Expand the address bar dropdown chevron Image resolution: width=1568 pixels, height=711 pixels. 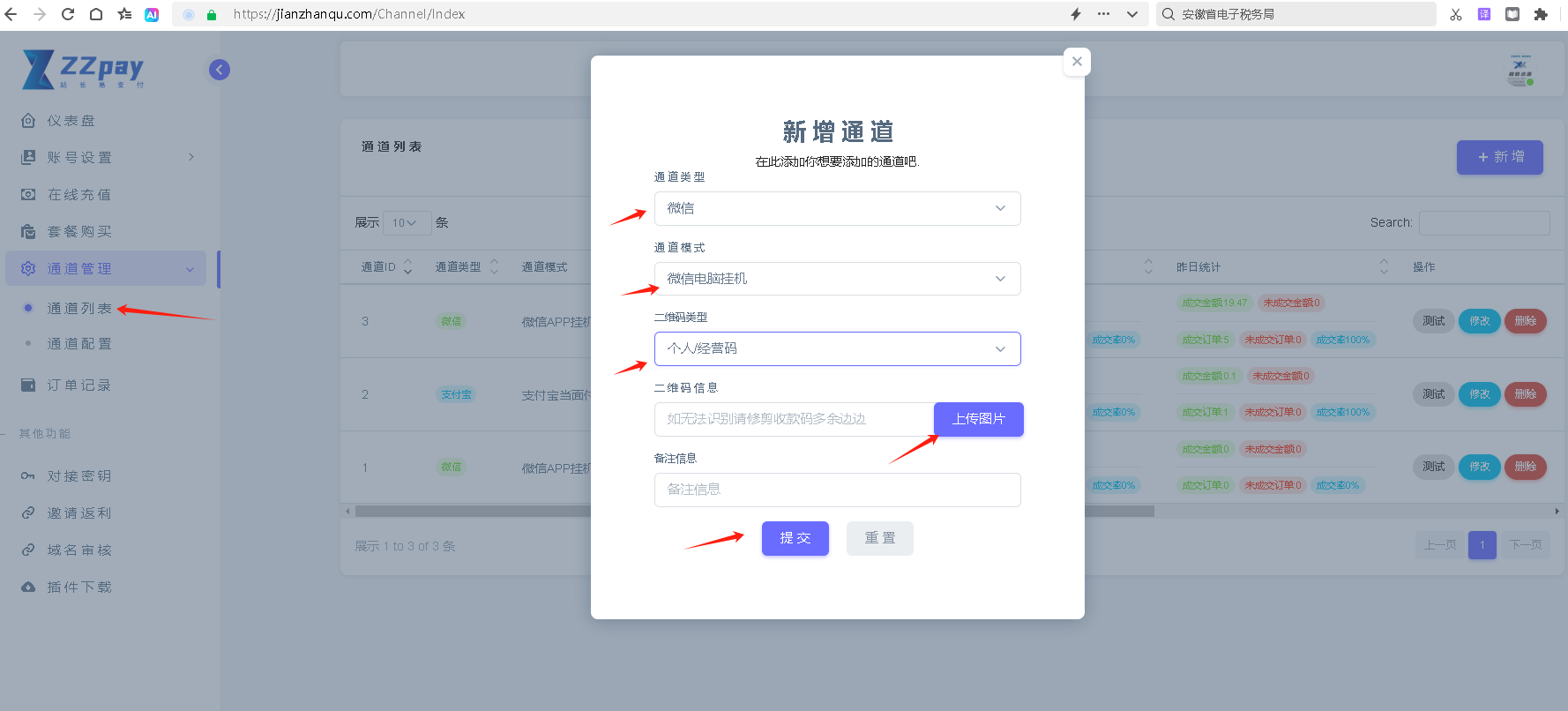click(1132, 14)
